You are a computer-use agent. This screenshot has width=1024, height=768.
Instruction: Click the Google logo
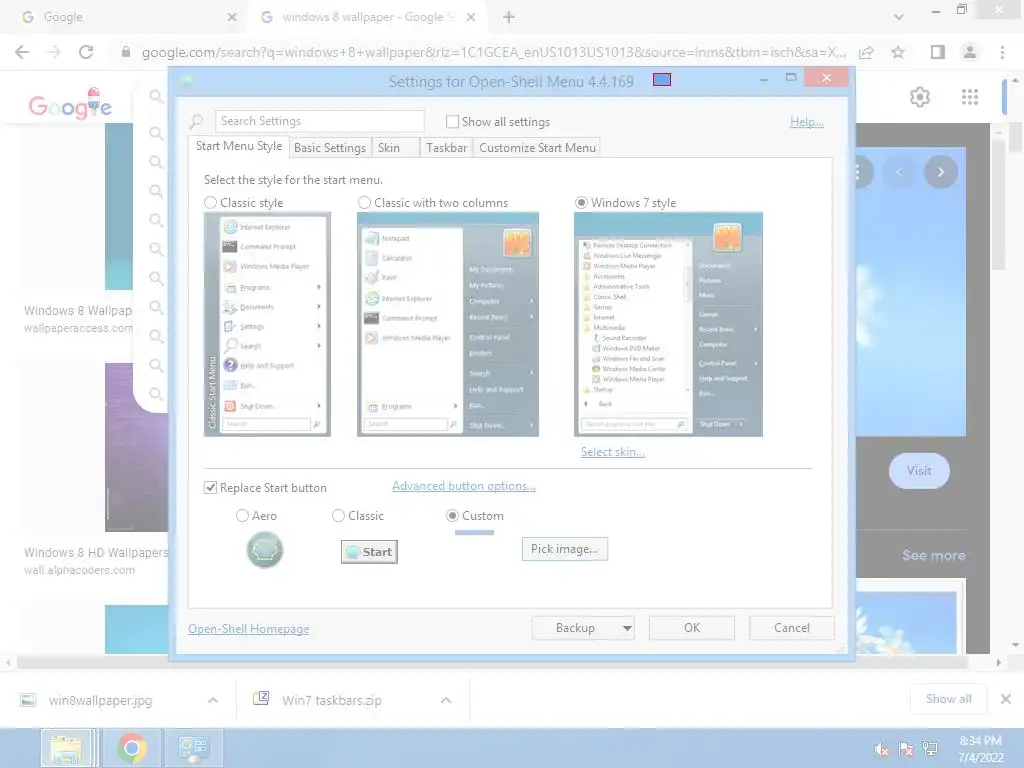coord(70,104)
